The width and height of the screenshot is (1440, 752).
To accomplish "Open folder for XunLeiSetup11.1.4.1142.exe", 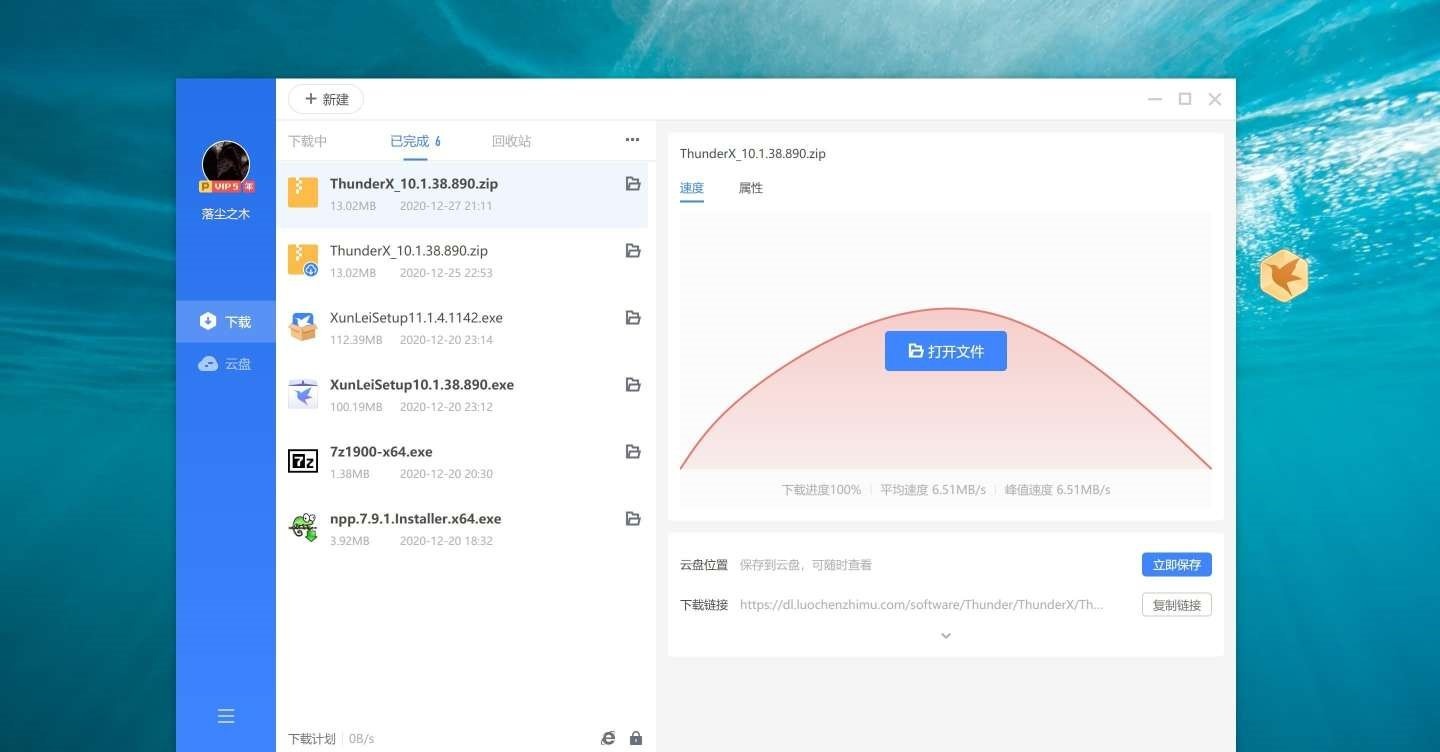I will [x=633, y=318].
